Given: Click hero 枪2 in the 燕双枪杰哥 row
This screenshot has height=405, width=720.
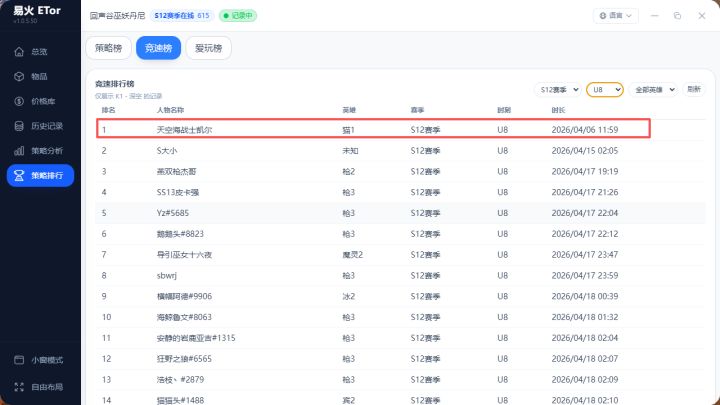Looking at the screenshot, I should click(x=349, y=171).
